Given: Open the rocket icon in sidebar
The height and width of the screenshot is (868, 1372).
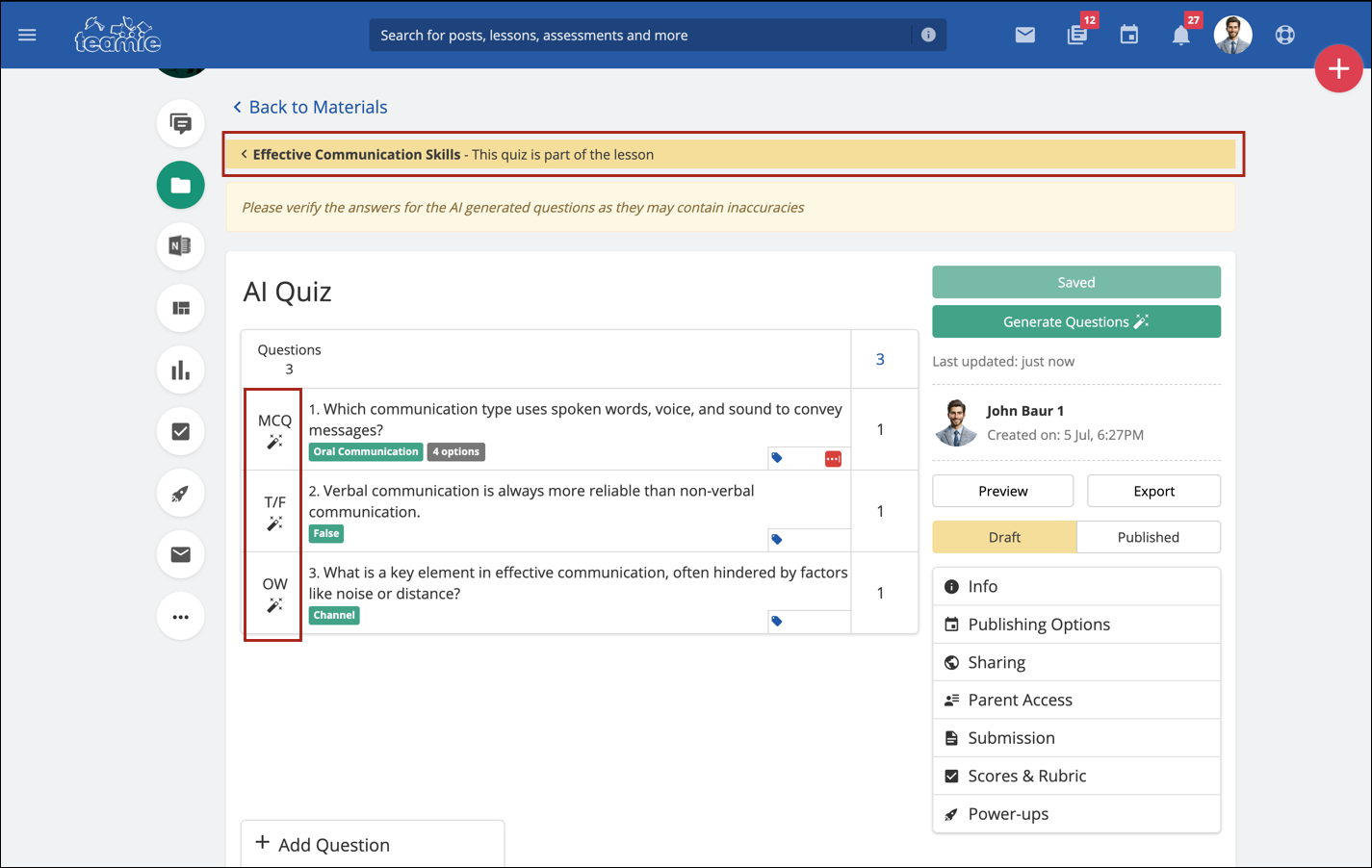Looking at the screenshot, I should click(181, 493).
